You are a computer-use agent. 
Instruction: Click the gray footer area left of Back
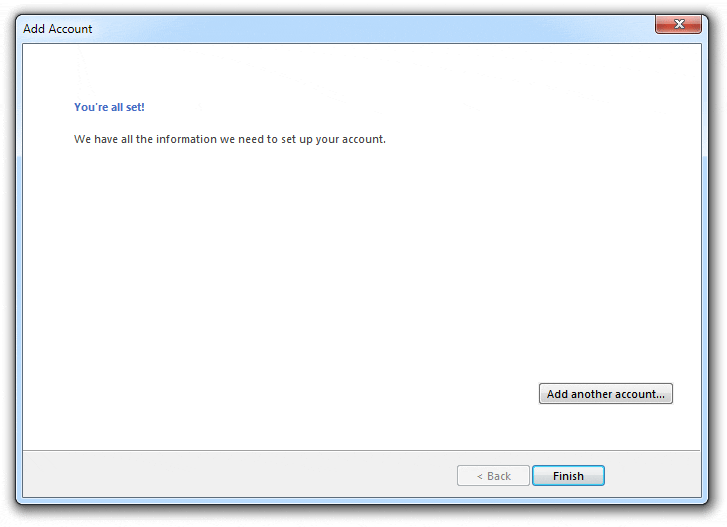coord(230,476)
